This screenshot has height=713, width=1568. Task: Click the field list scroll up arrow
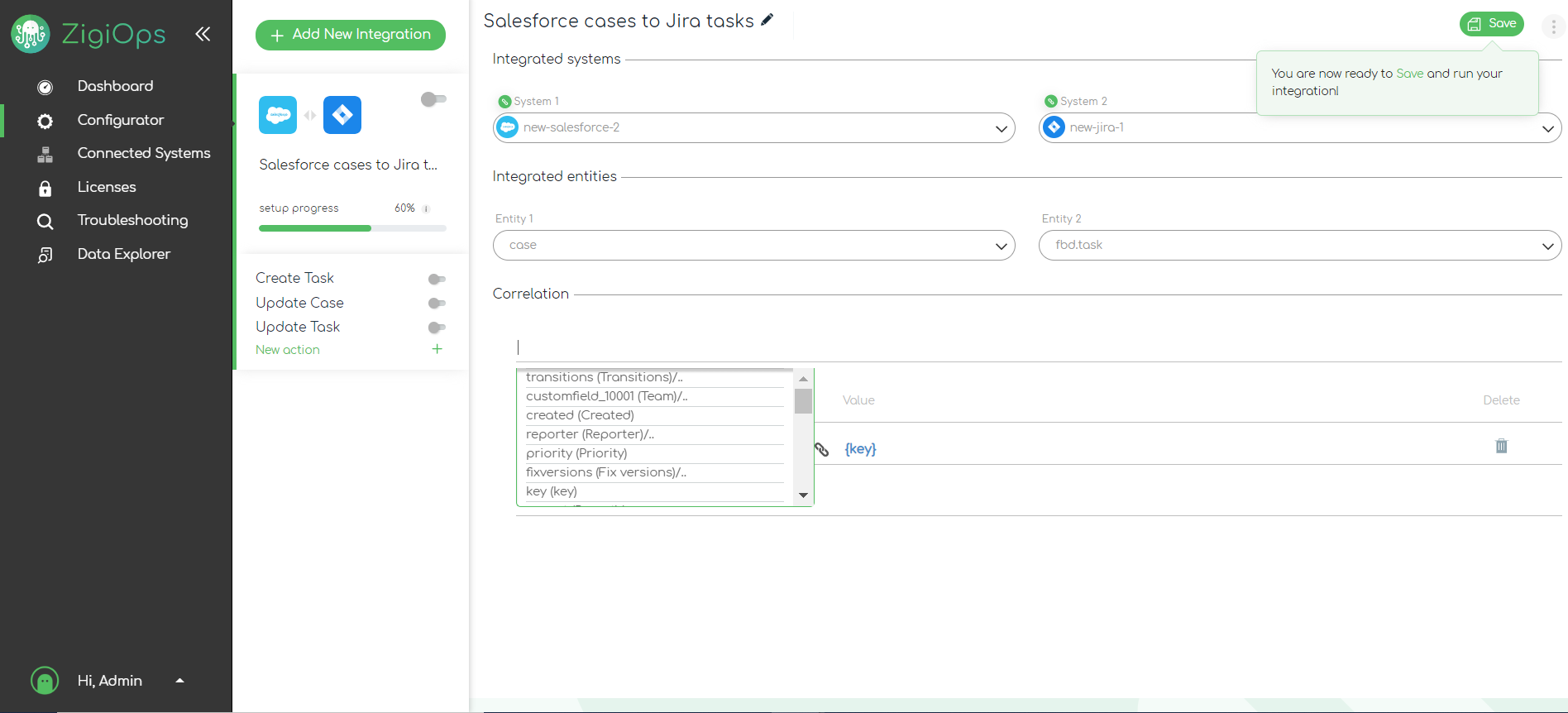tap(803, 379)
